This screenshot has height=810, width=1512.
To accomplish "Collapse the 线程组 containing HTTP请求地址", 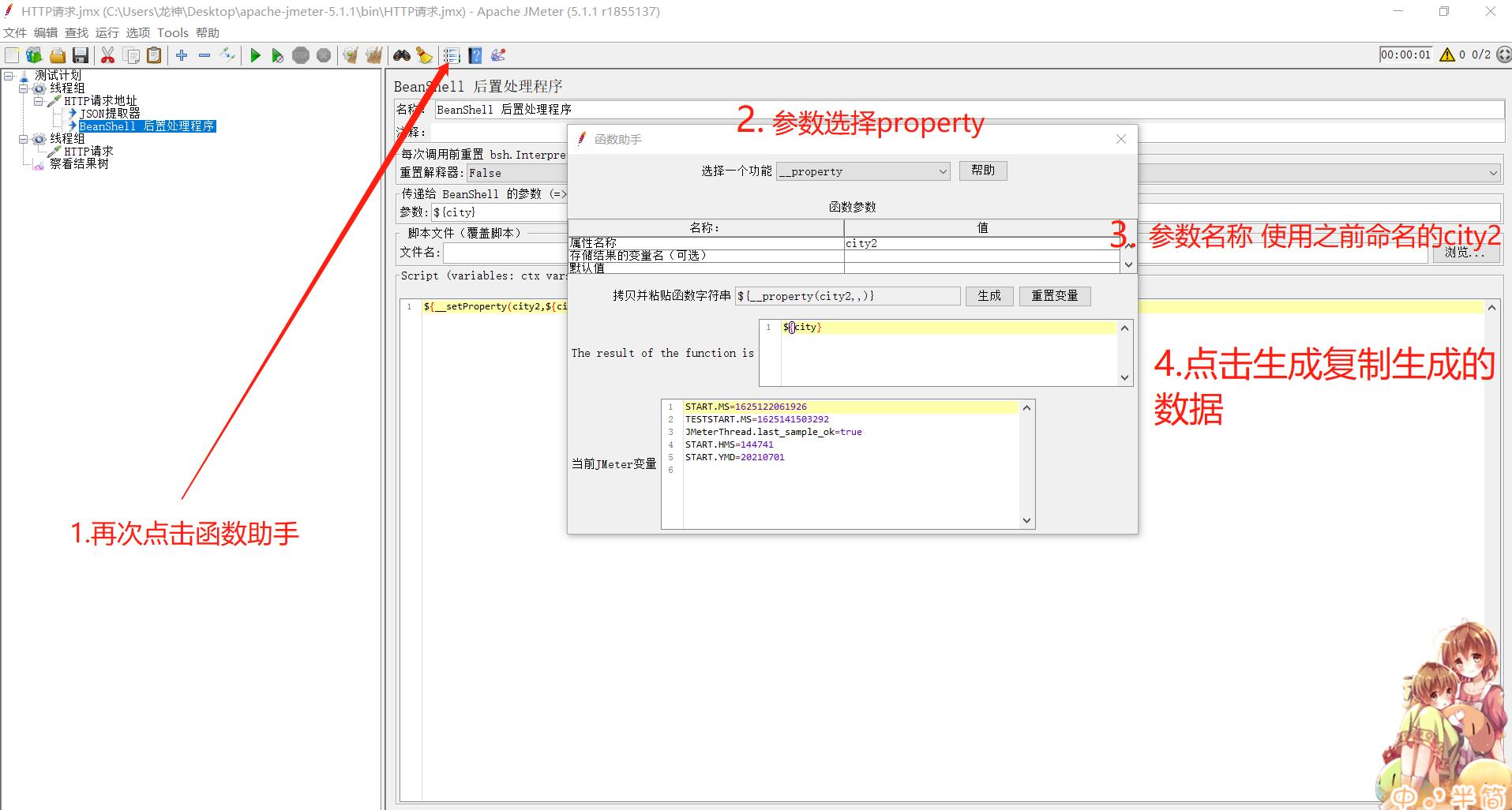I will click(x=24, y=88).
